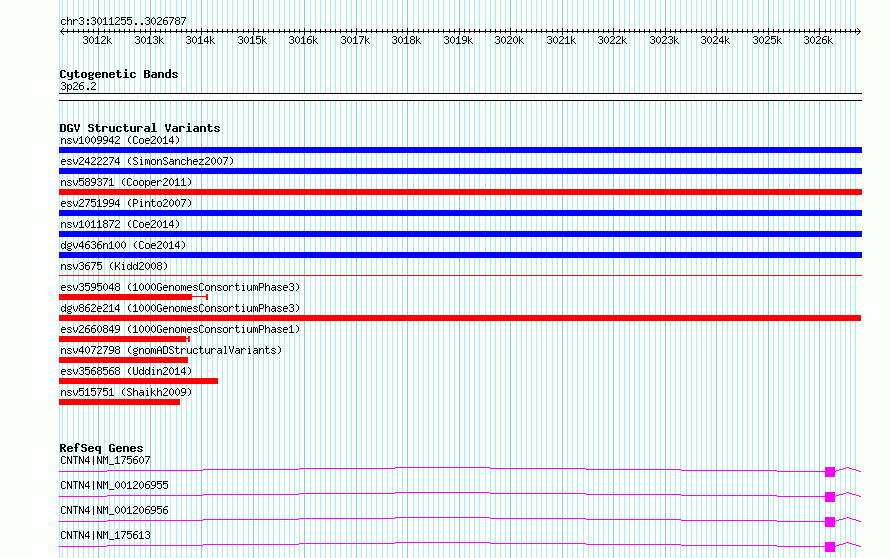Select the blue bar under esv2422274
890x558 pixels.
coord(460,171)
